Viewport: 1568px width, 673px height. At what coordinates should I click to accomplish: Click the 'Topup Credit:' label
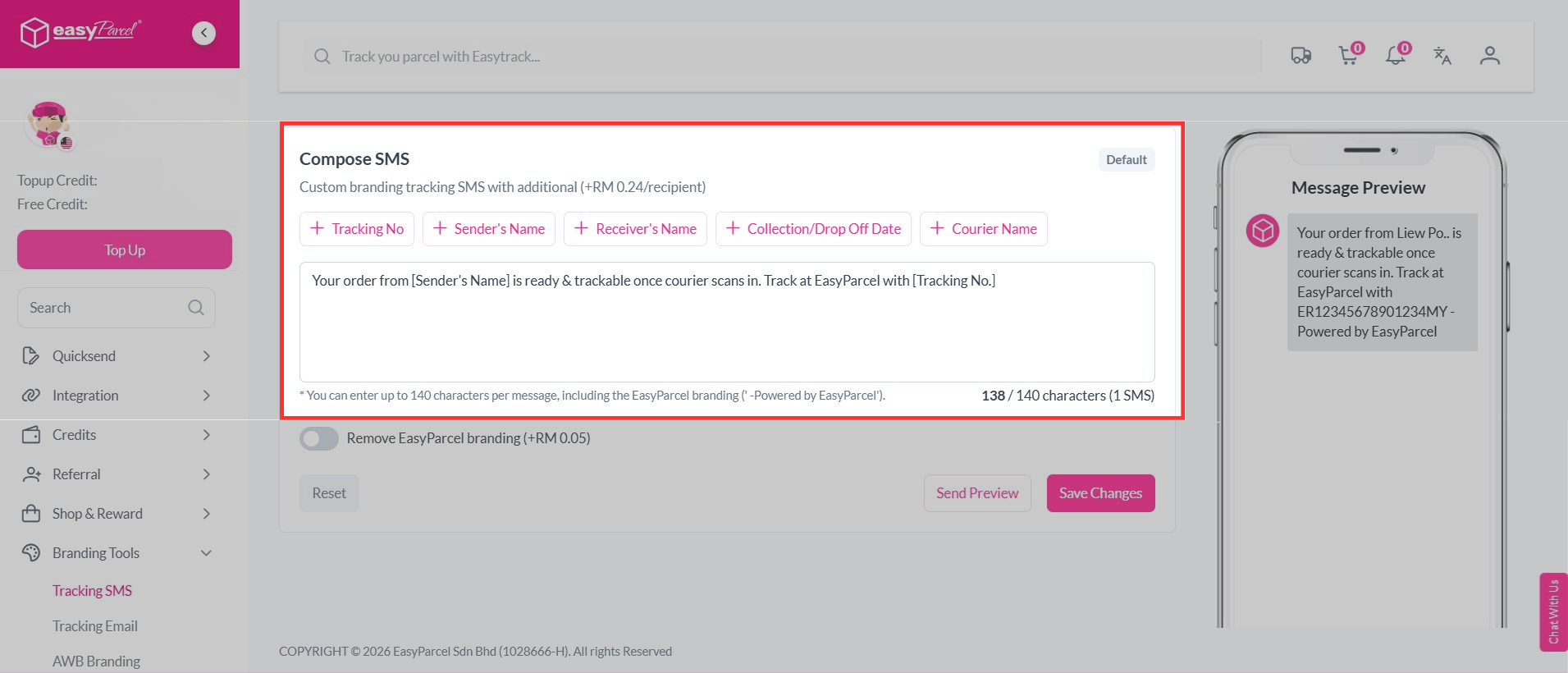[x=57, y=181]
